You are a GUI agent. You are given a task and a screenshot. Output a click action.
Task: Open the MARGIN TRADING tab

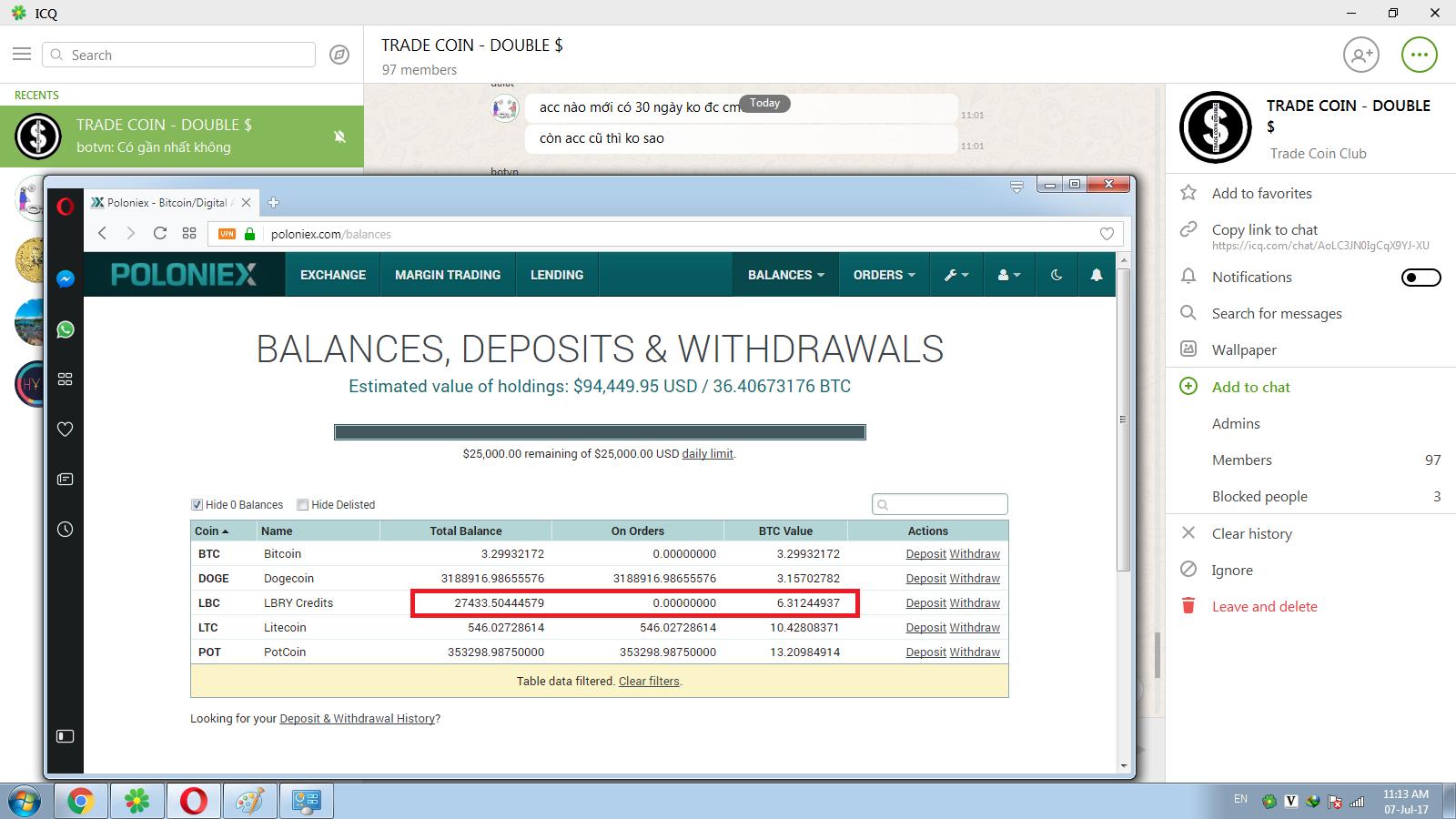point(448,275)
